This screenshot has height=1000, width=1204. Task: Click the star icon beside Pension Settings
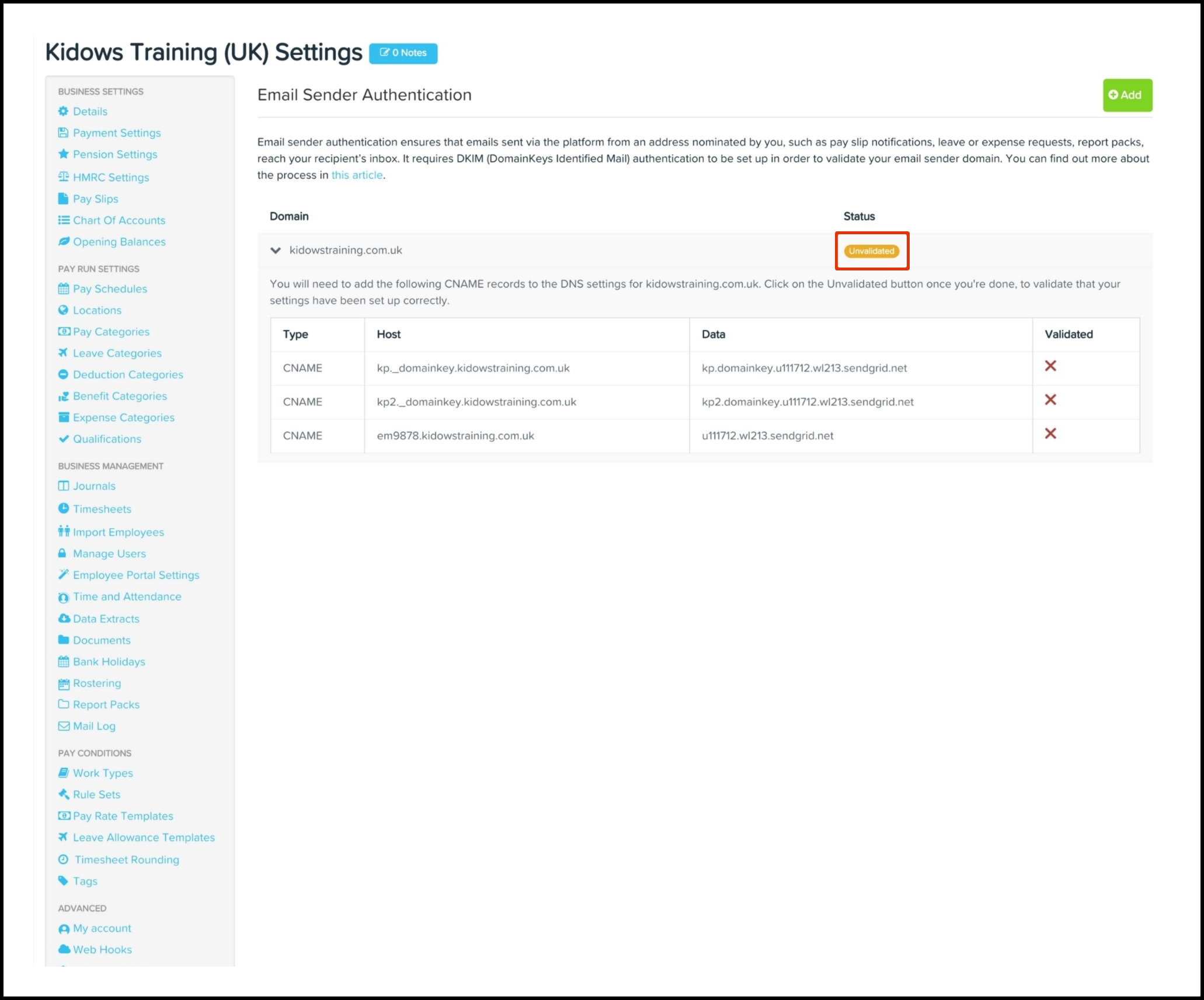click(63, 154)
